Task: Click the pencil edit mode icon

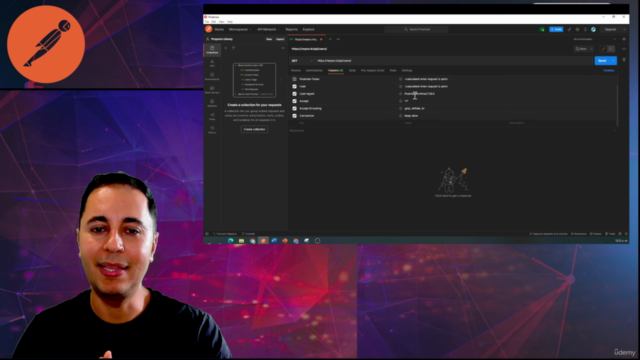Action: pos(603,49)
